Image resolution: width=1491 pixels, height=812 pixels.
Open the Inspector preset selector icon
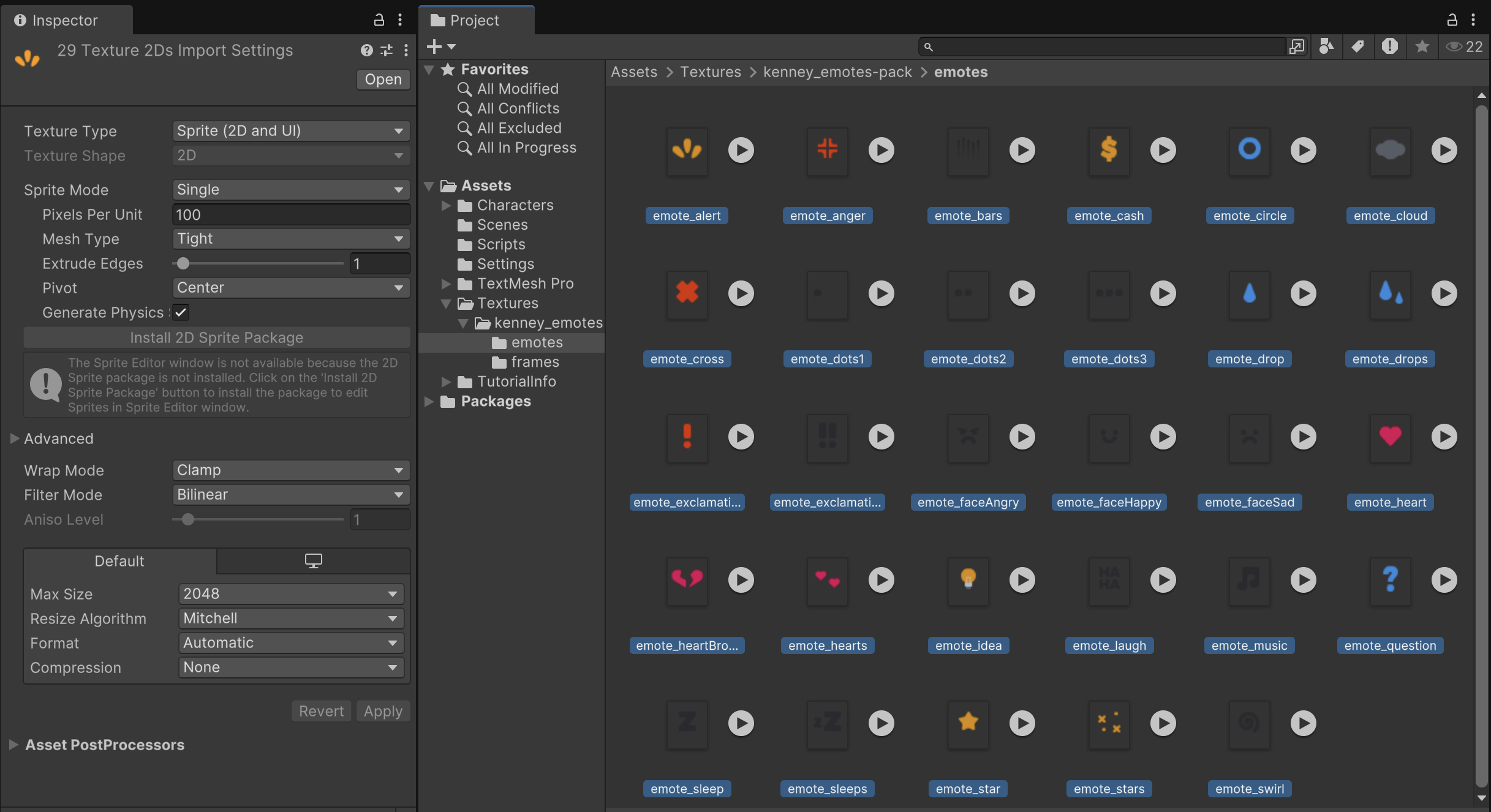pos(387,50)
